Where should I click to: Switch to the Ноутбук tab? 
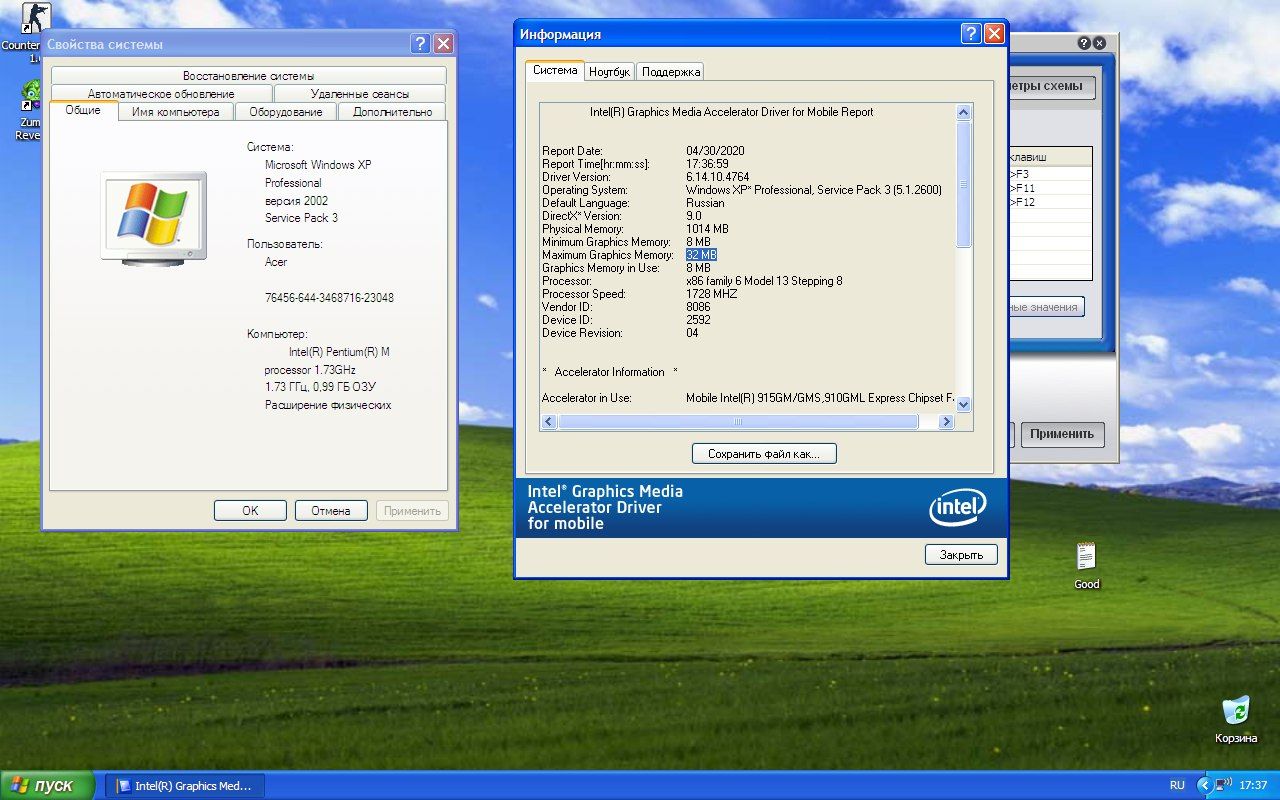610,72
